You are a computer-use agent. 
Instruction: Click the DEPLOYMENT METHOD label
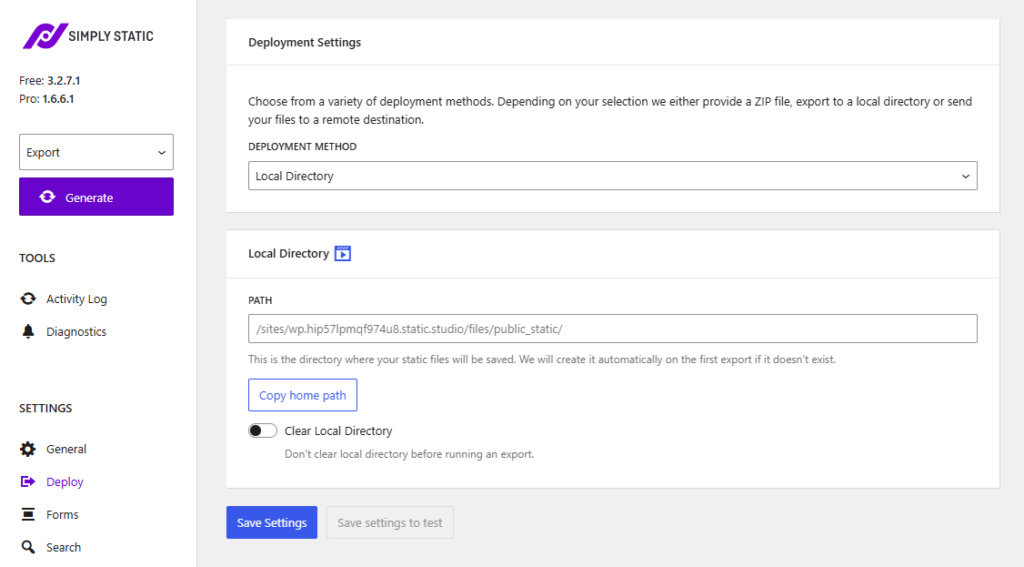click(302, 146)
